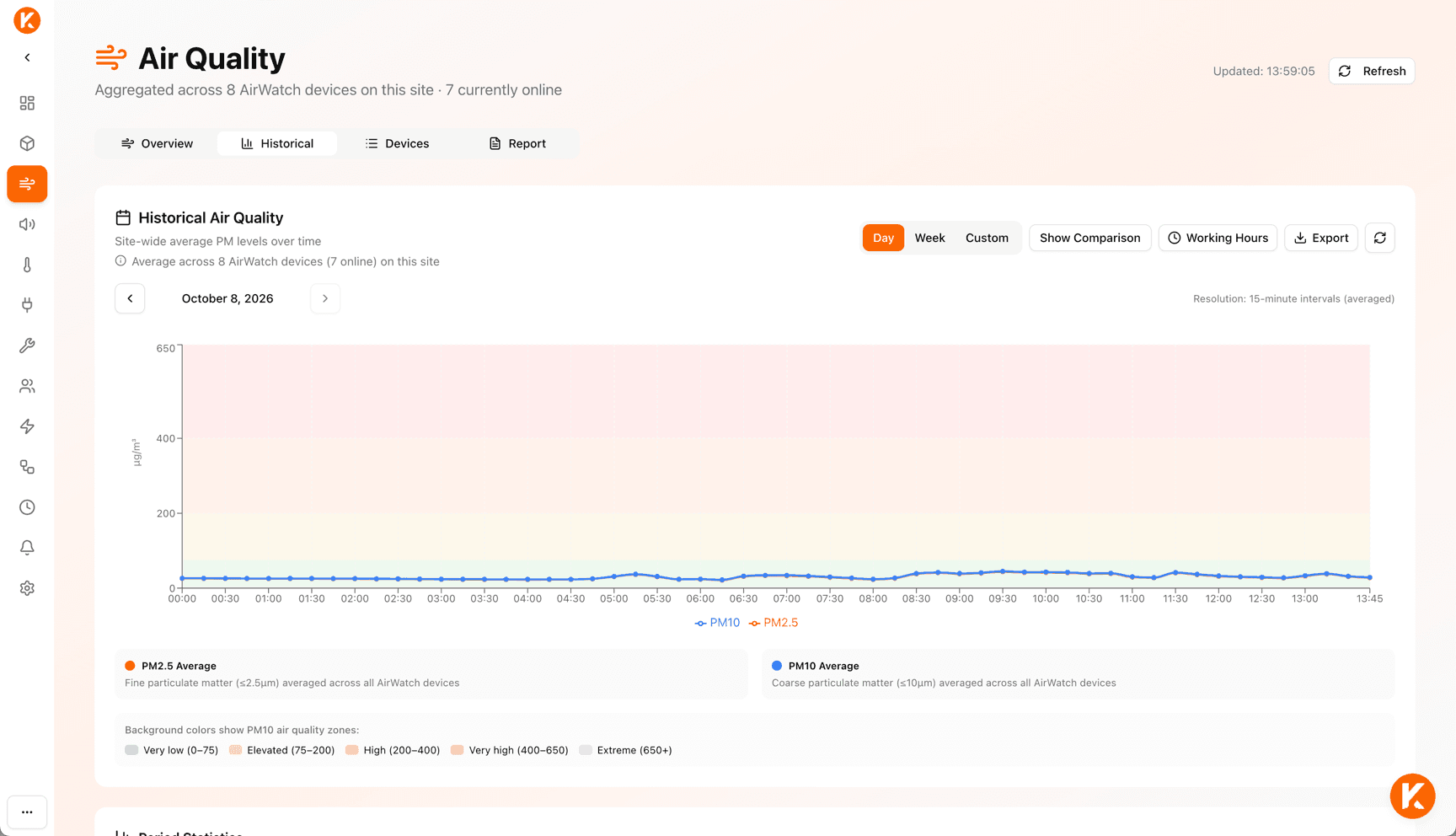Open the thermometer icon in sidebar
This screenshot has width=1456, height=836.
pos(27,265)
